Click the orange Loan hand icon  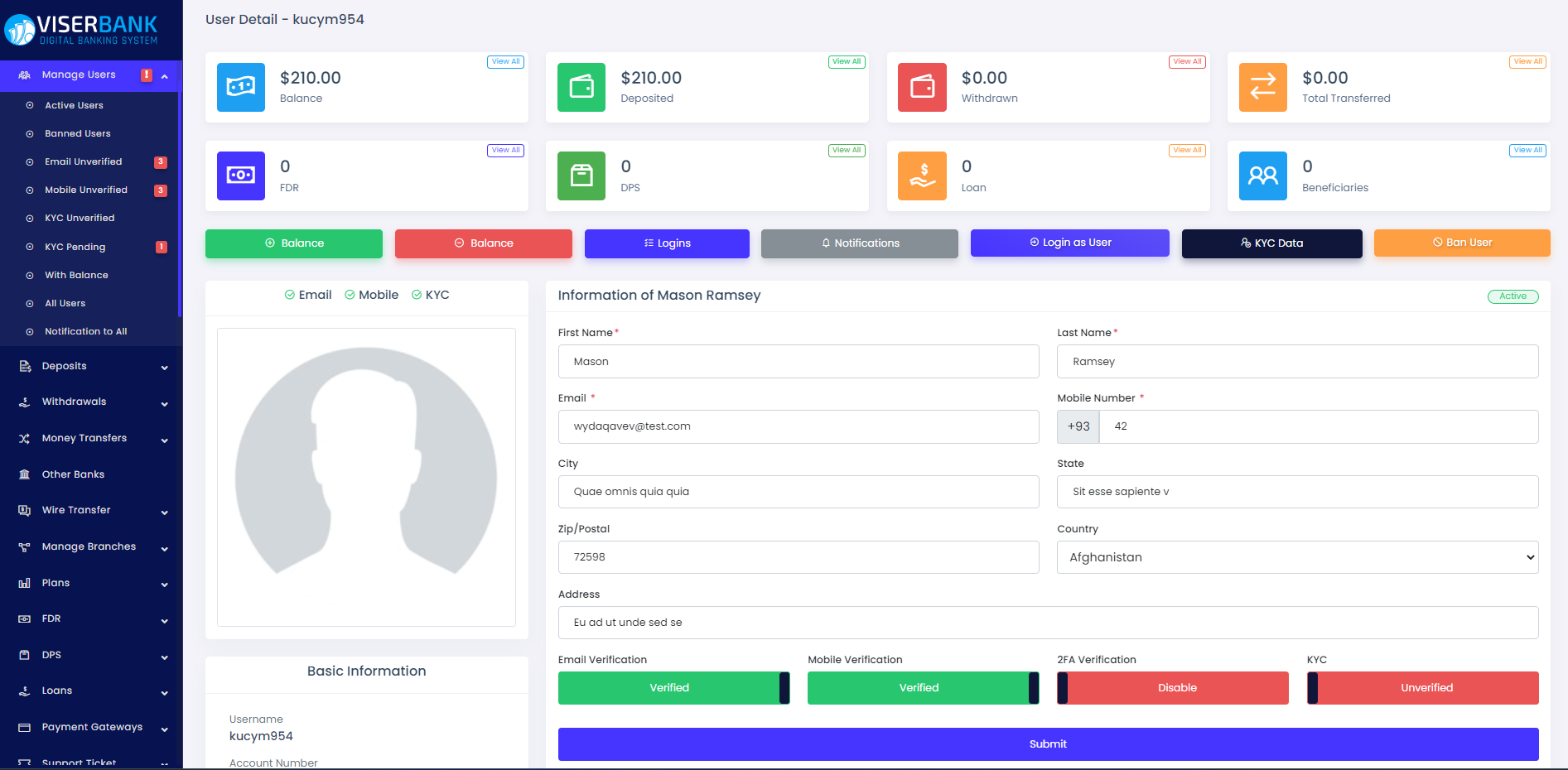[922, 176]
